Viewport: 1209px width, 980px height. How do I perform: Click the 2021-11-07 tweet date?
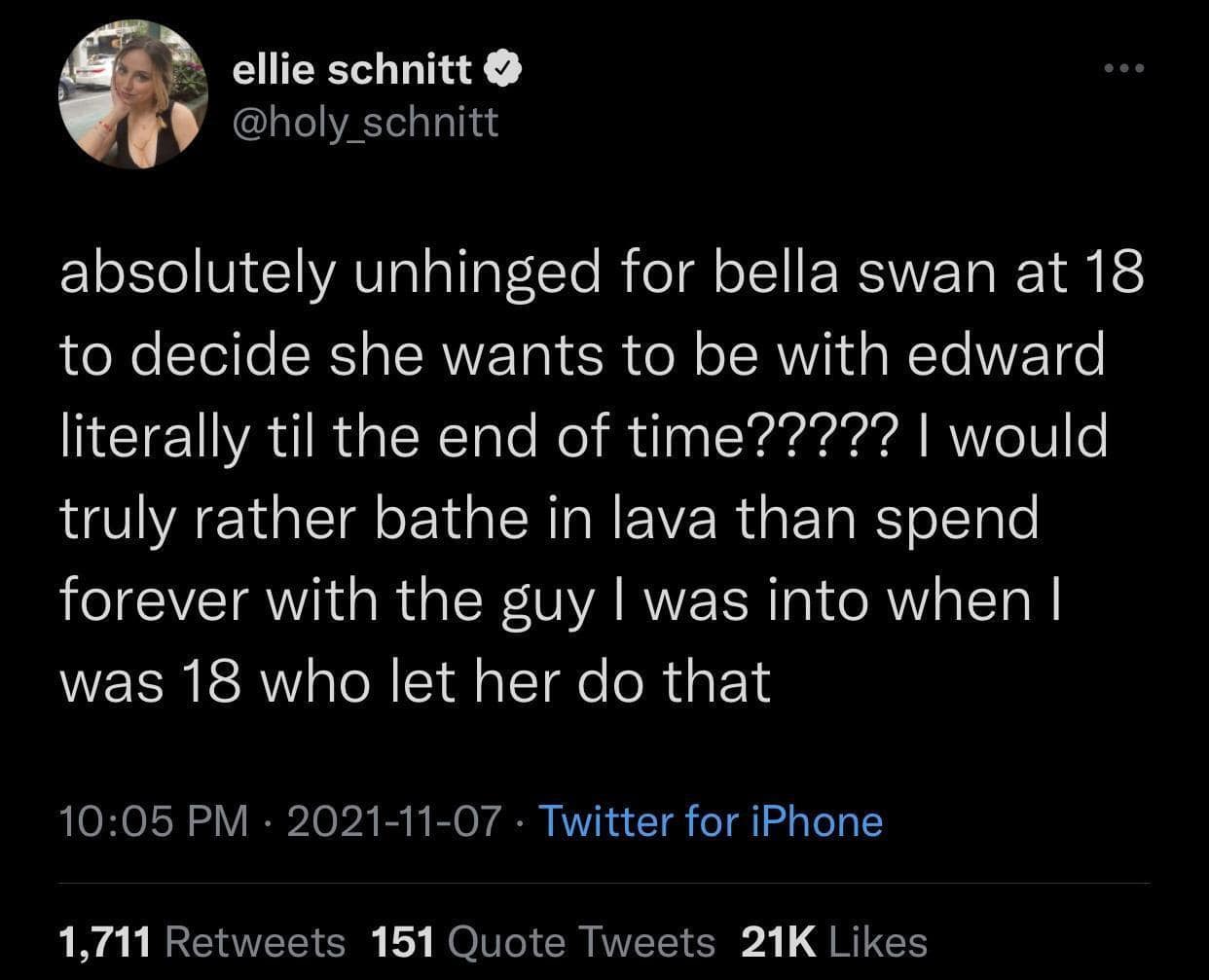394,821
